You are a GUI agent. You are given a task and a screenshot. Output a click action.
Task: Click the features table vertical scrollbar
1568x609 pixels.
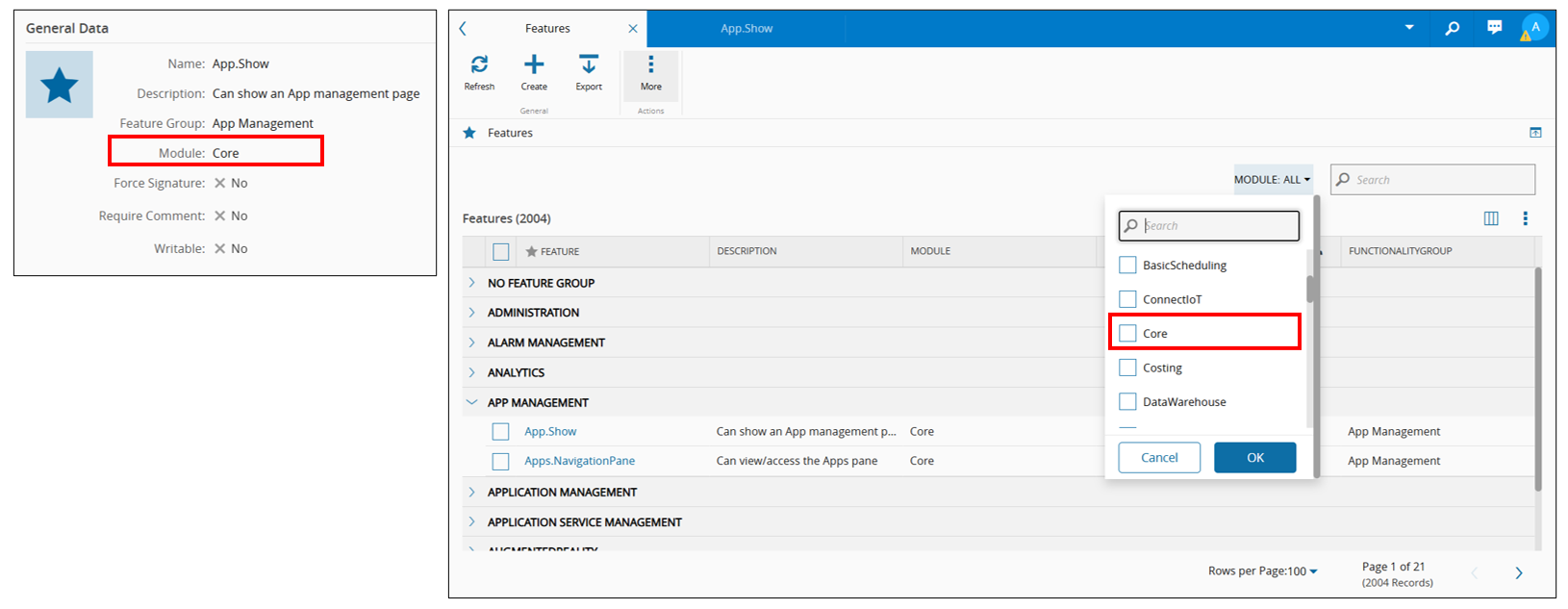[x=1537, y=379]
